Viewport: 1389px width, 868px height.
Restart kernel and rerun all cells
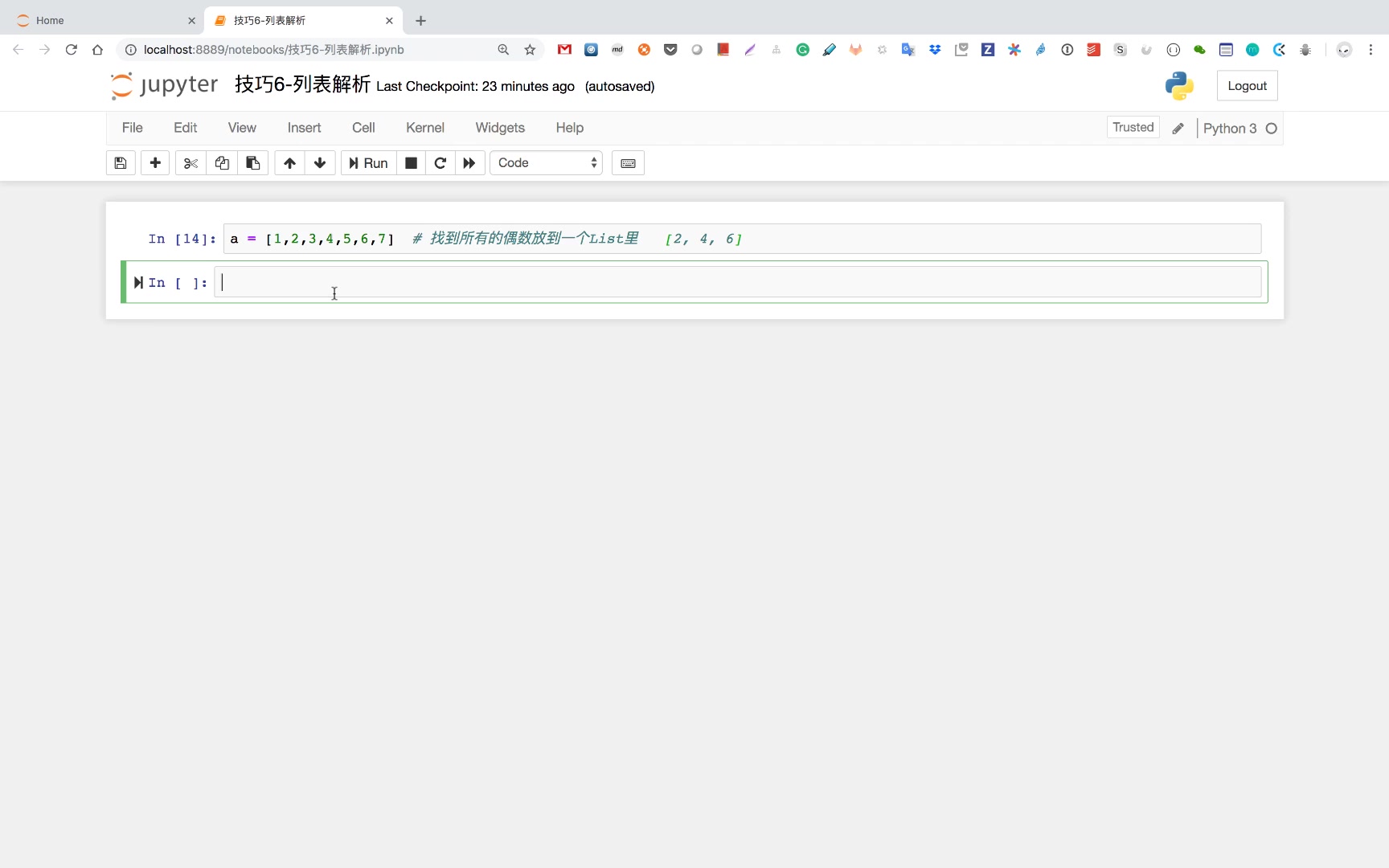point(469,163)
